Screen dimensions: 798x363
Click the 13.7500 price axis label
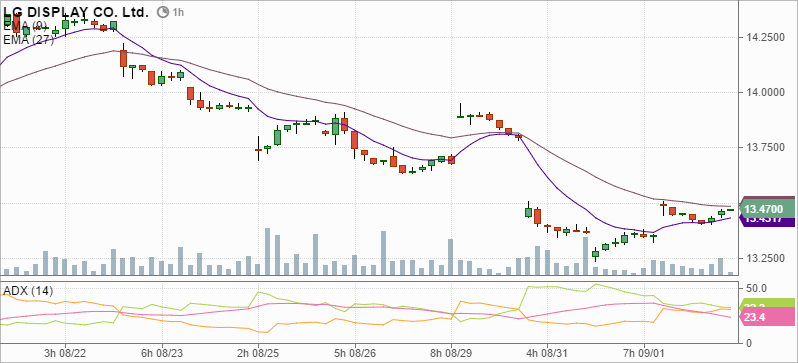[765, 148]
